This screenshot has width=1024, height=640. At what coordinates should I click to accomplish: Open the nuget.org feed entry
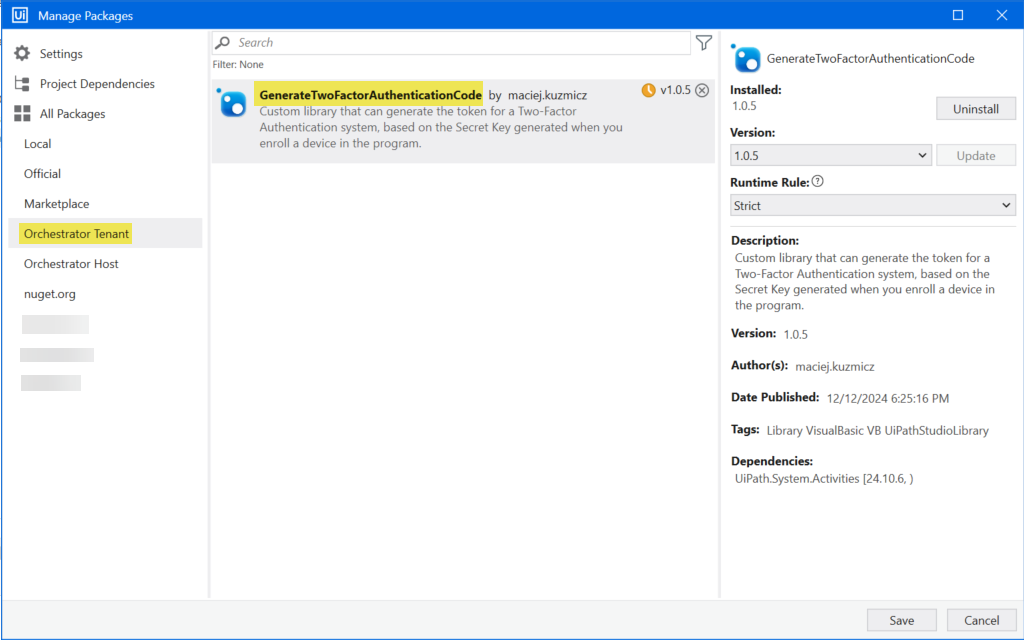click(48, 293)
